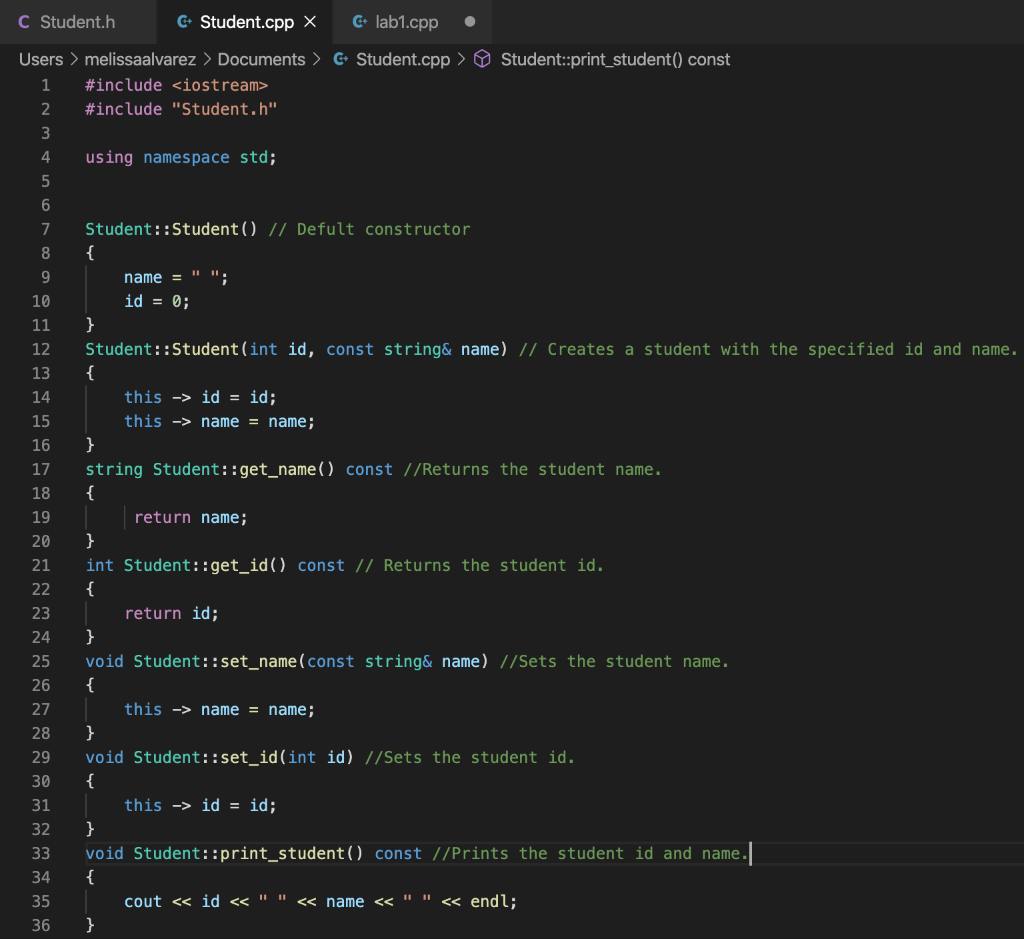Click on cout in line 35
The width and height of the screenshot is (1024, 939).
click(x=143, y=902)
